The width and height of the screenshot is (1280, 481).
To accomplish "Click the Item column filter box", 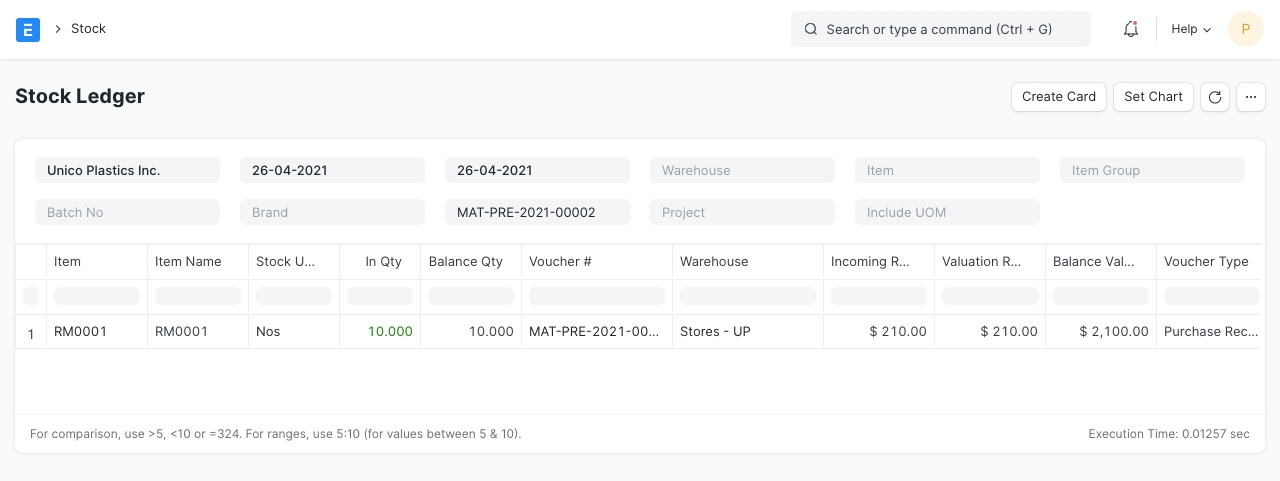I will [x=97, y=296].
